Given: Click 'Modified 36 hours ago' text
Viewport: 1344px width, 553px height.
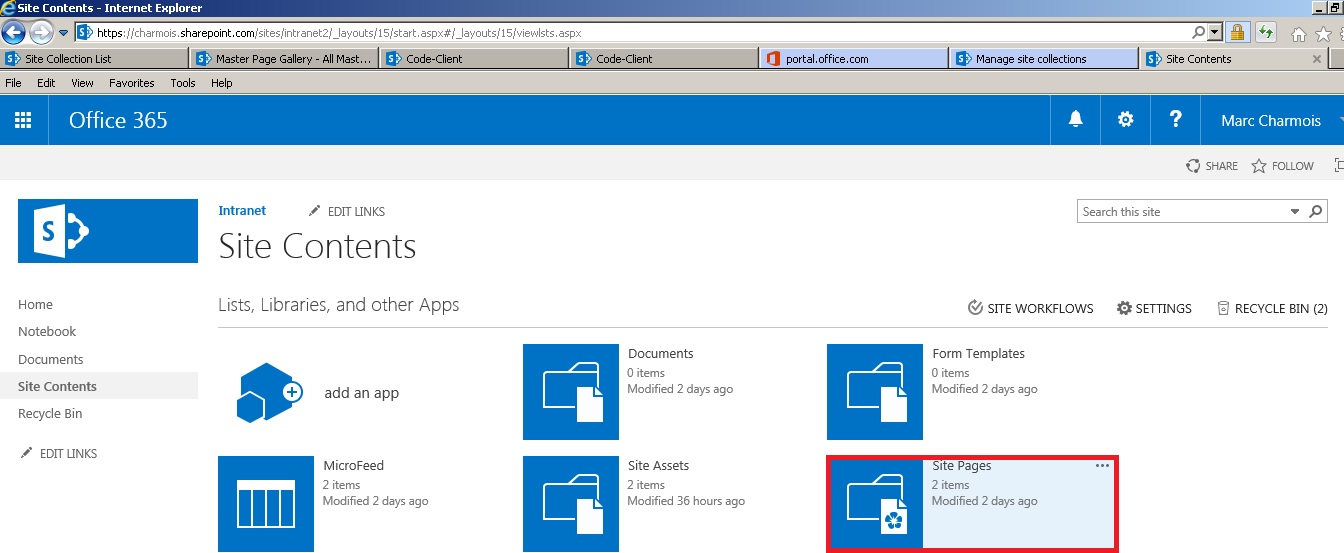Looking at the screenshot, I should pyautogui.click(x=686, y=501).
